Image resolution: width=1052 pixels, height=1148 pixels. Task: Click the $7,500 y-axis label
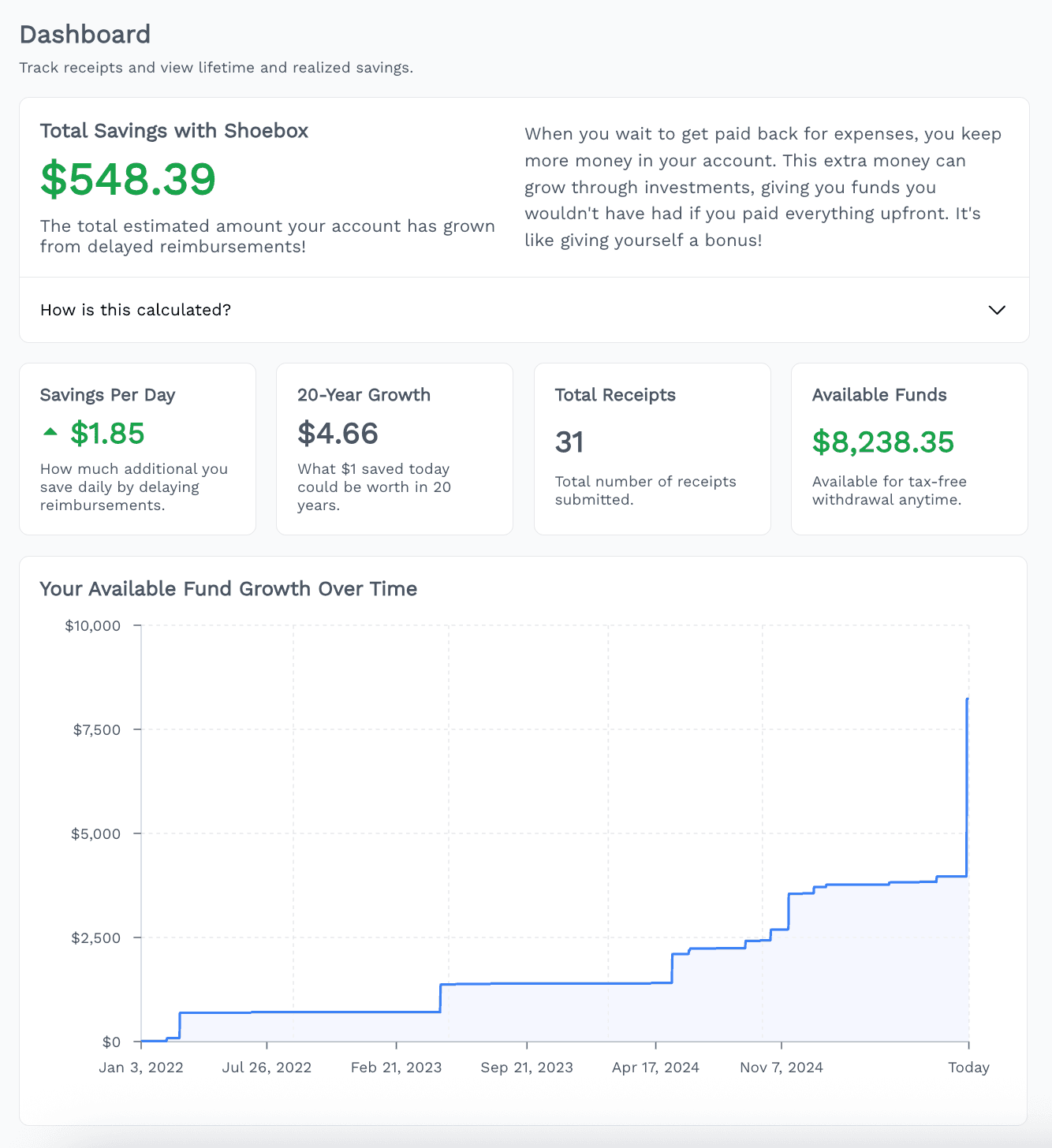click(97, 729)
